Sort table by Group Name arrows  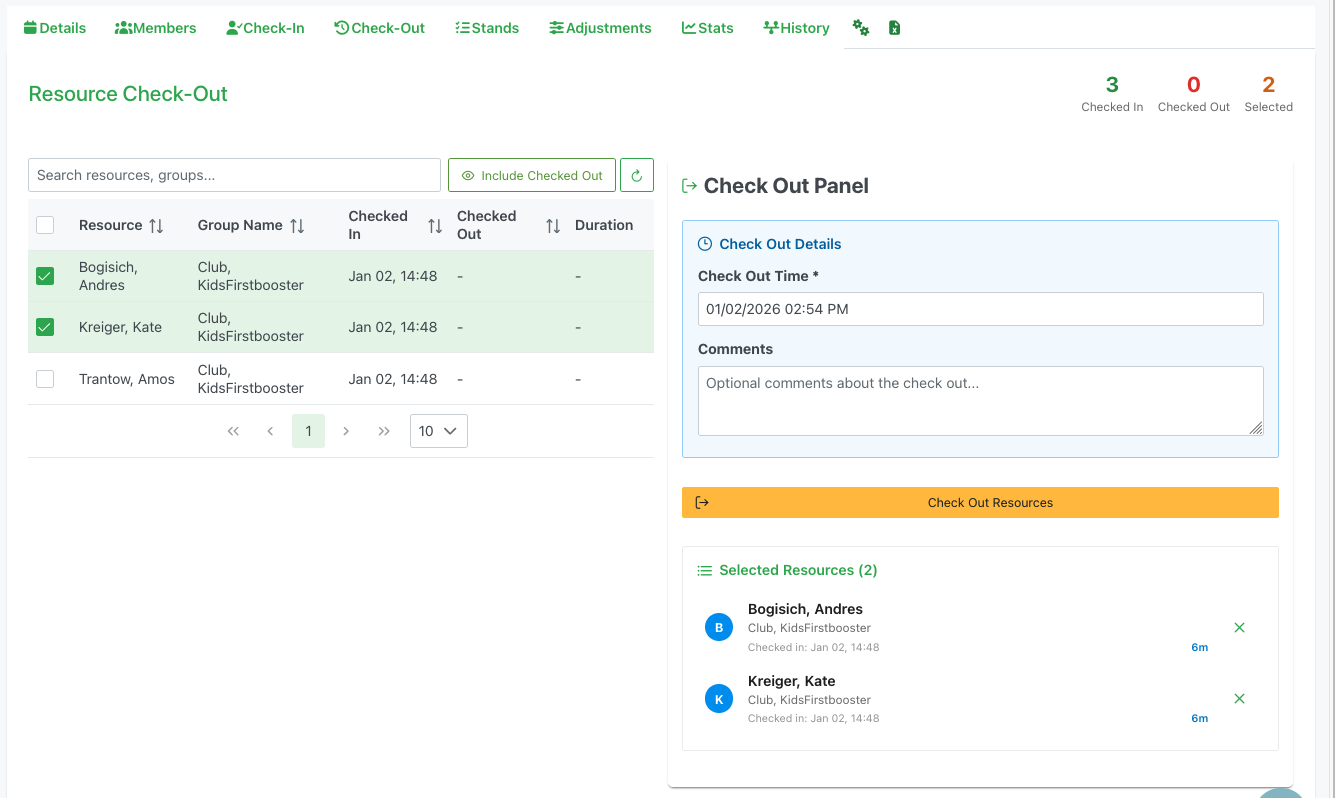297,226
